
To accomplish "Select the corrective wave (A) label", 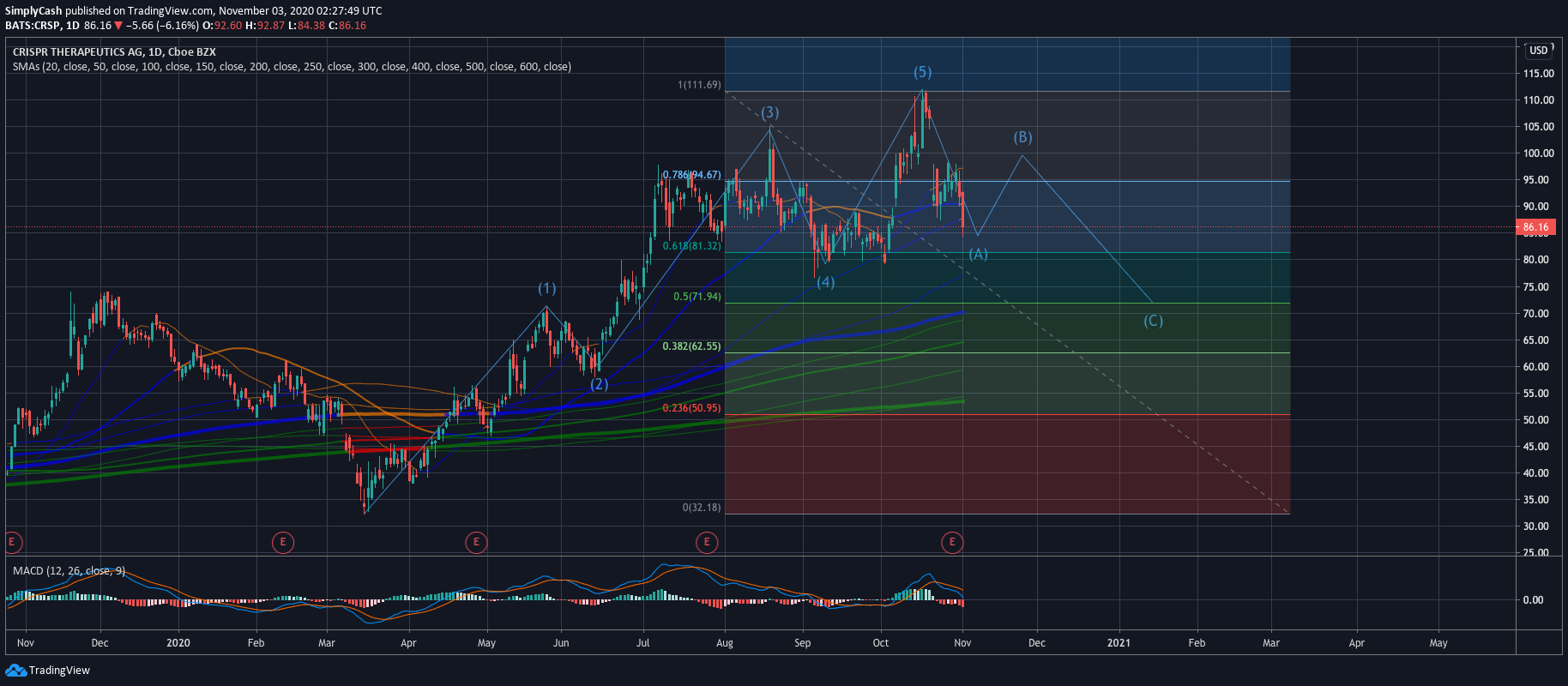I will point(979,255).
